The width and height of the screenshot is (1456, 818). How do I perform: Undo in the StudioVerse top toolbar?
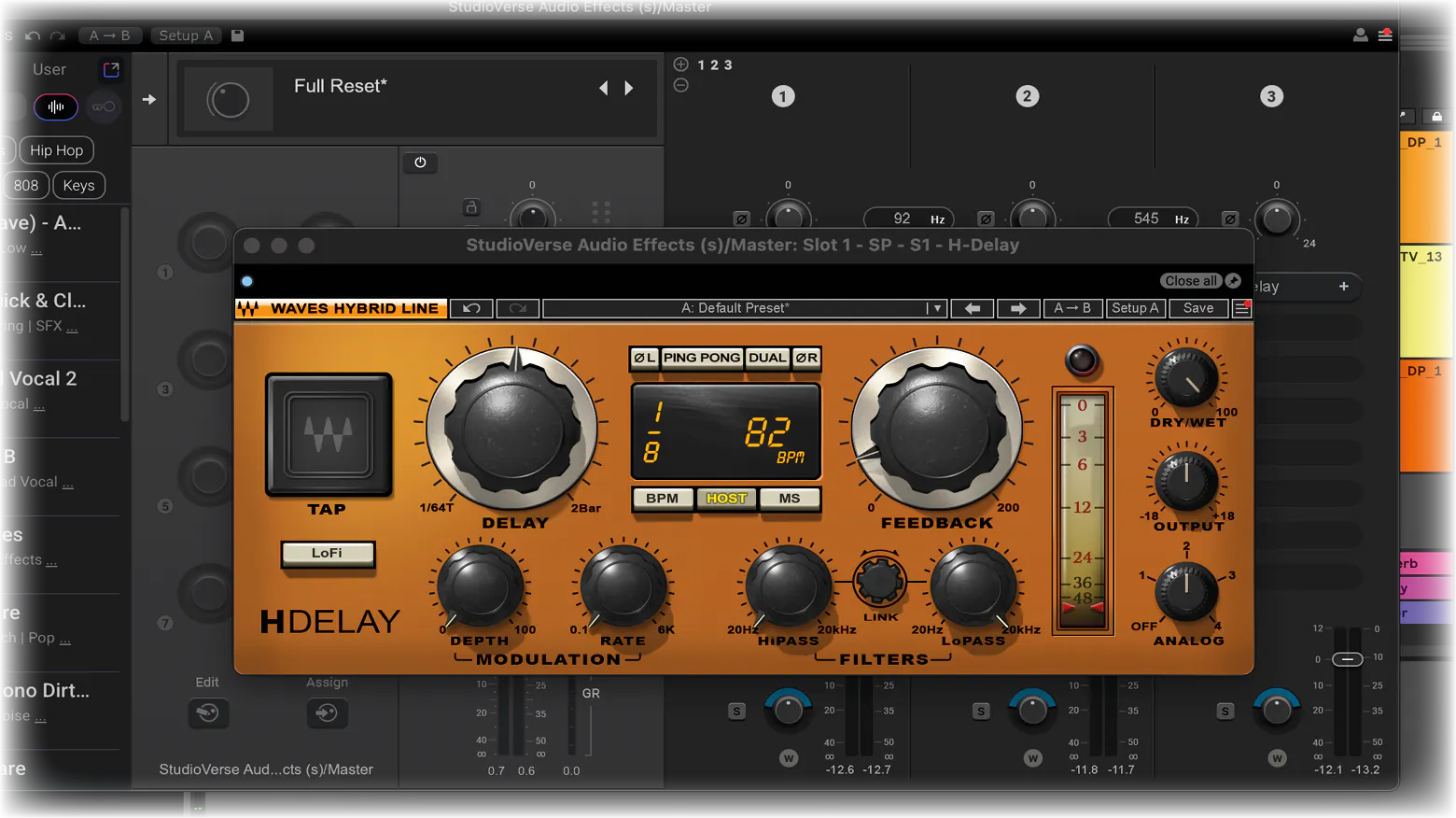[x=33, y=35]
